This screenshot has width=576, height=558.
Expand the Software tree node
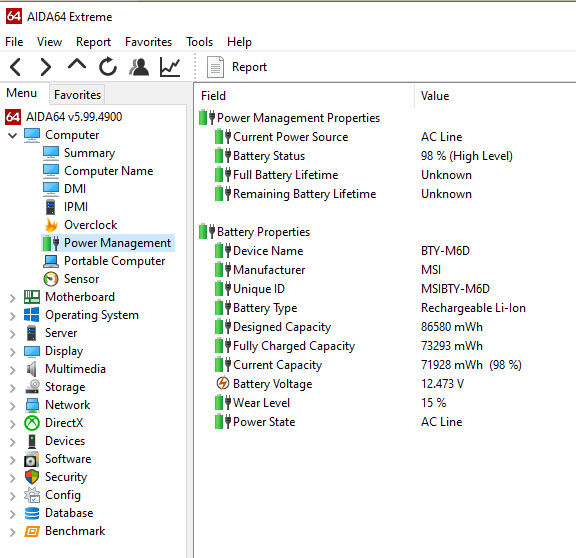coord(12,460)
